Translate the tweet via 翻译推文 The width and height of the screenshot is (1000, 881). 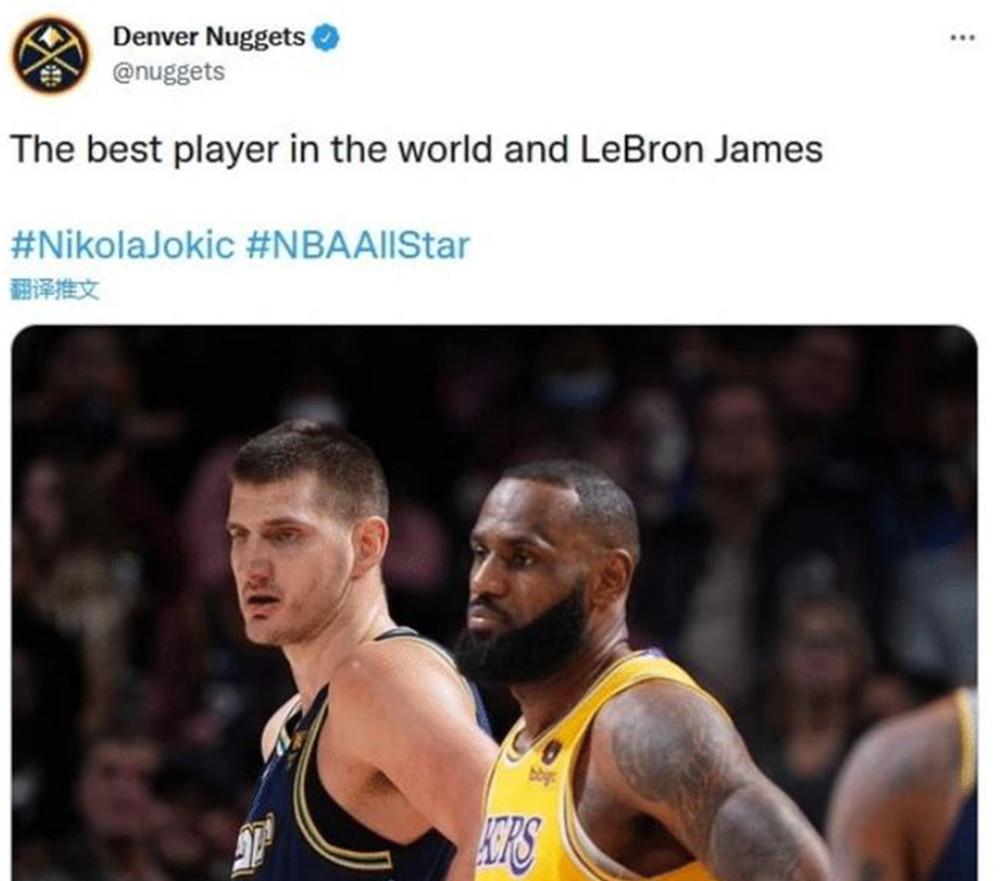[x=55, y=290]
